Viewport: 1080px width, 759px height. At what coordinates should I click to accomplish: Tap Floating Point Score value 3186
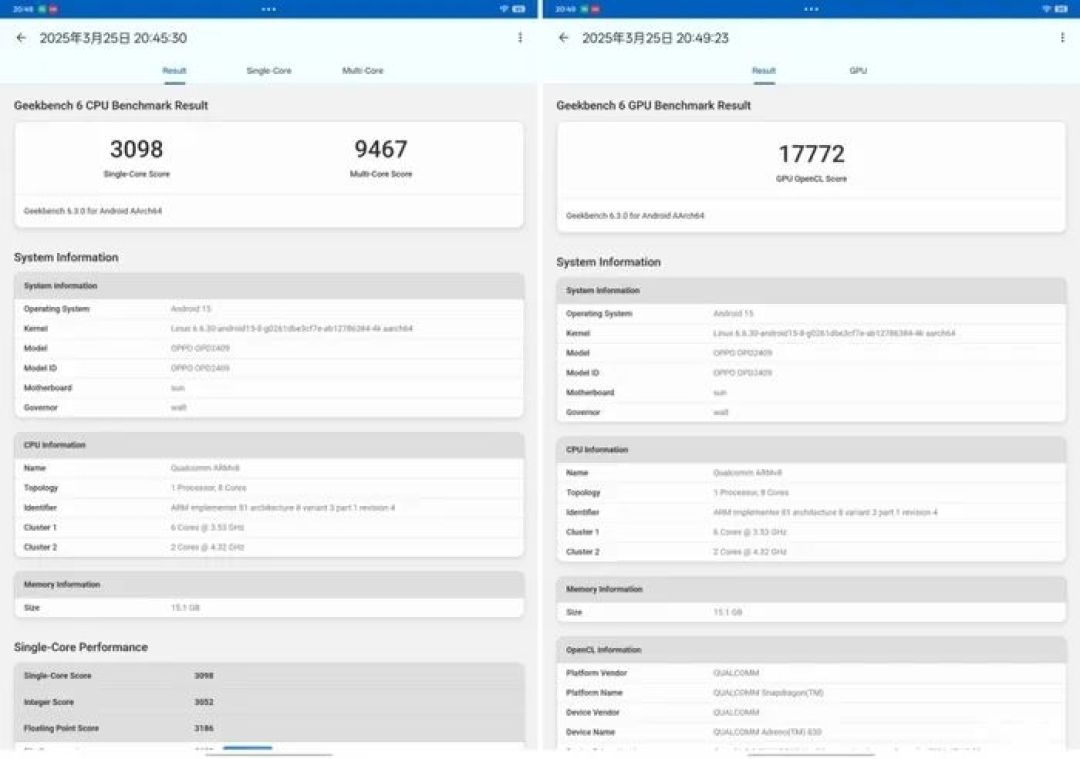point(204,729)
